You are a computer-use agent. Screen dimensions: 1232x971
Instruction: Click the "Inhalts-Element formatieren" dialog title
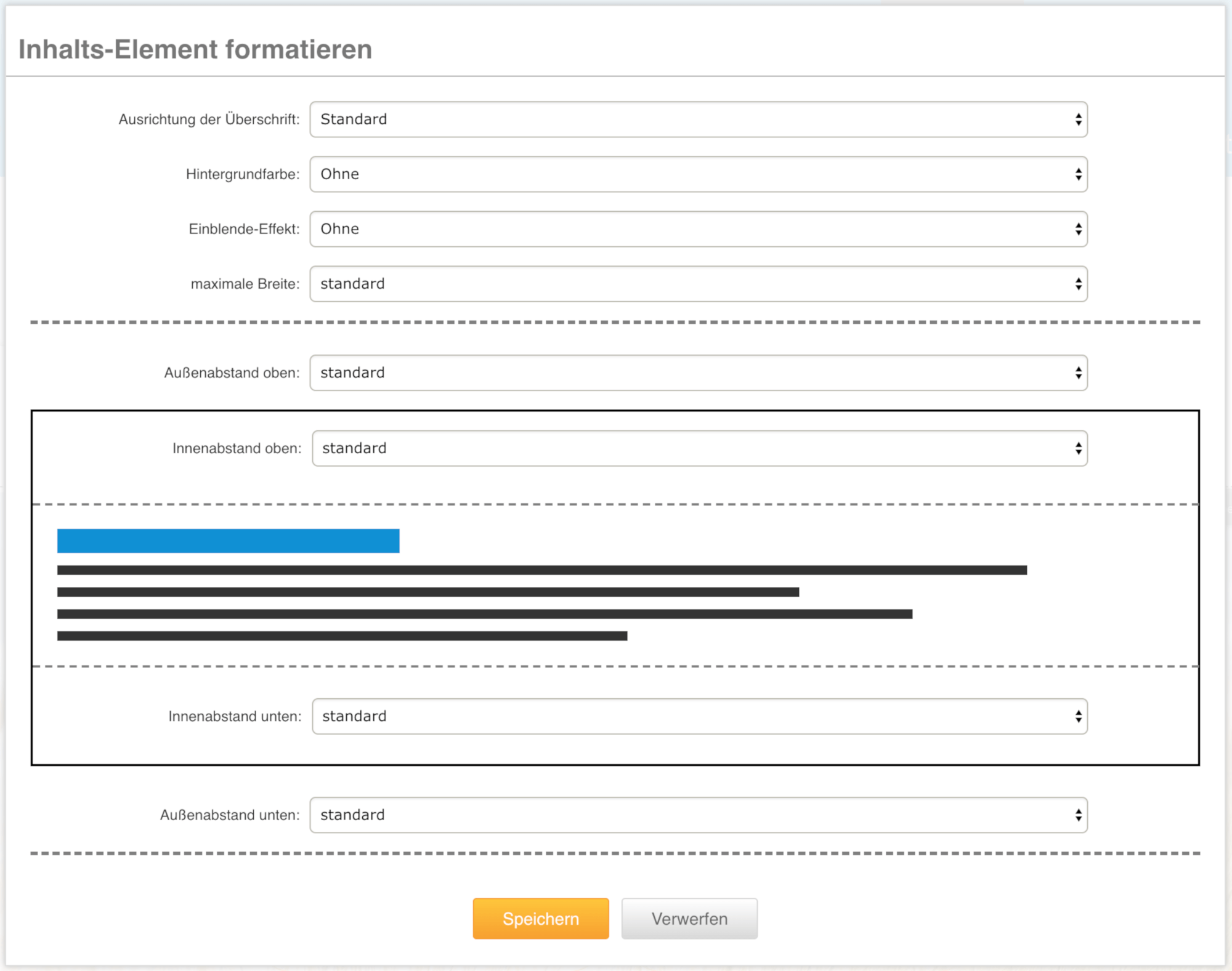pos(195,49)
